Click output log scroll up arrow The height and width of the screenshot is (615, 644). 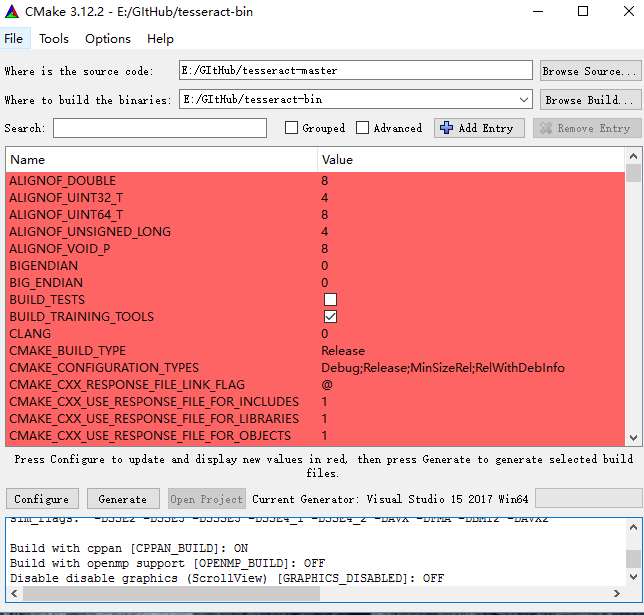(x=633, y=527)
